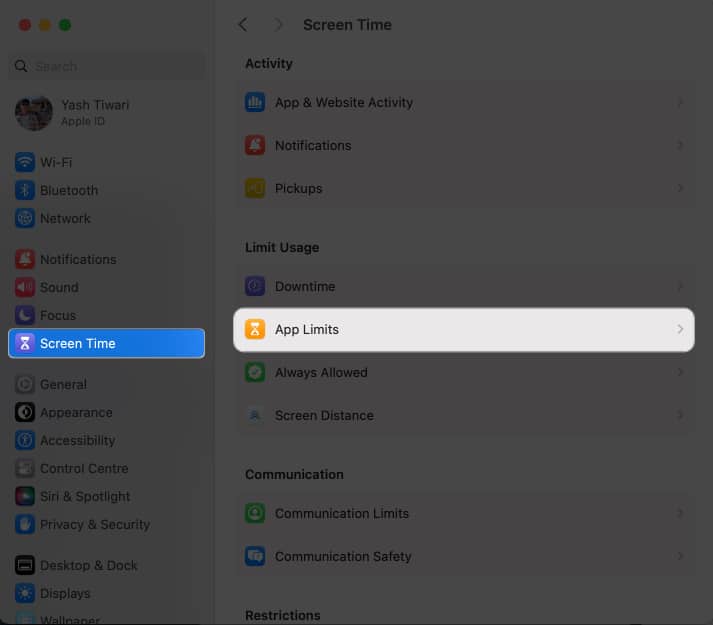Expand the Always Allowed row chevron
This screenshot has height=625, width=713.
click(680, 372)
